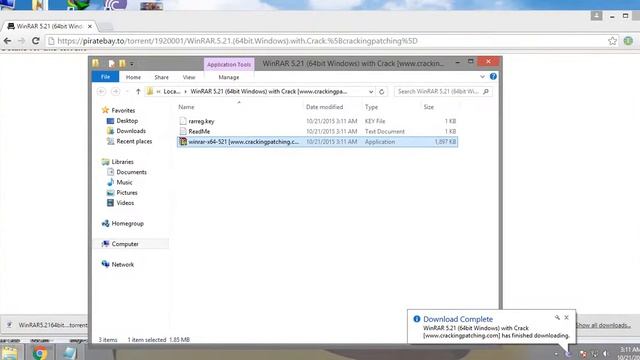
Task: Open the Share ribbon tab
Action: (161, 77)
